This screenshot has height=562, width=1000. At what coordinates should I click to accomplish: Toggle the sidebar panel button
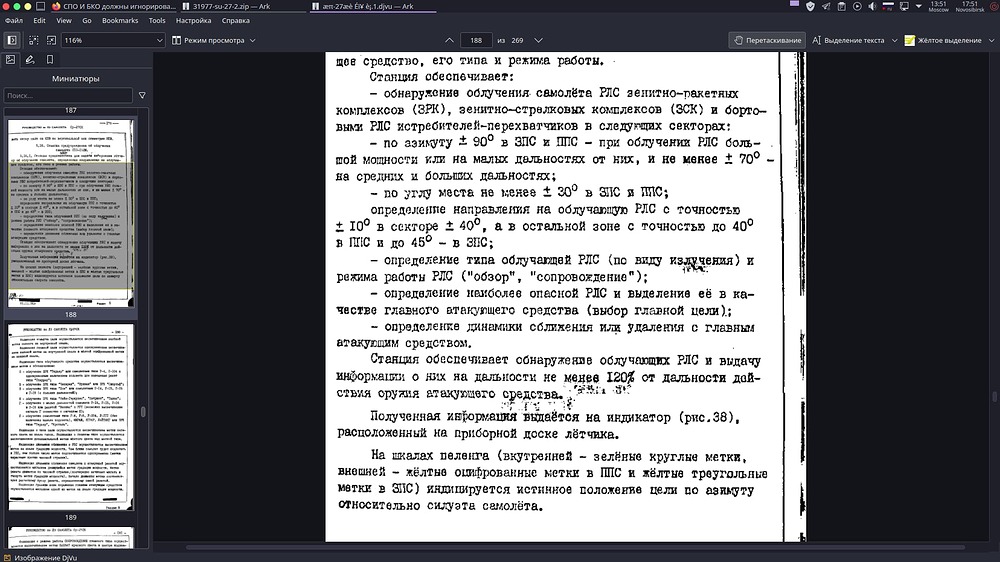11,40
